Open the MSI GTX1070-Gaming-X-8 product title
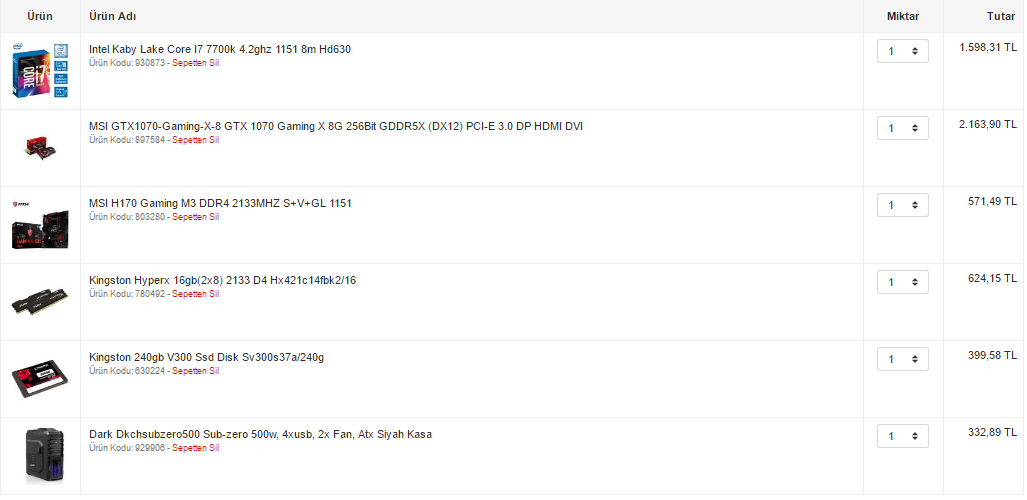The width and height of the screenshot is (1027, 500). (x=335, y=126)
